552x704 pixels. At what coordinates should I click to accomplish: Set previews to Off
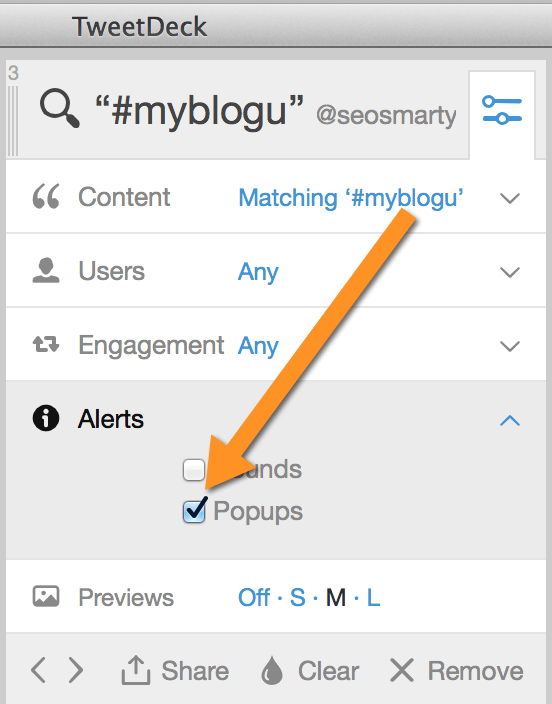(254, 598)
